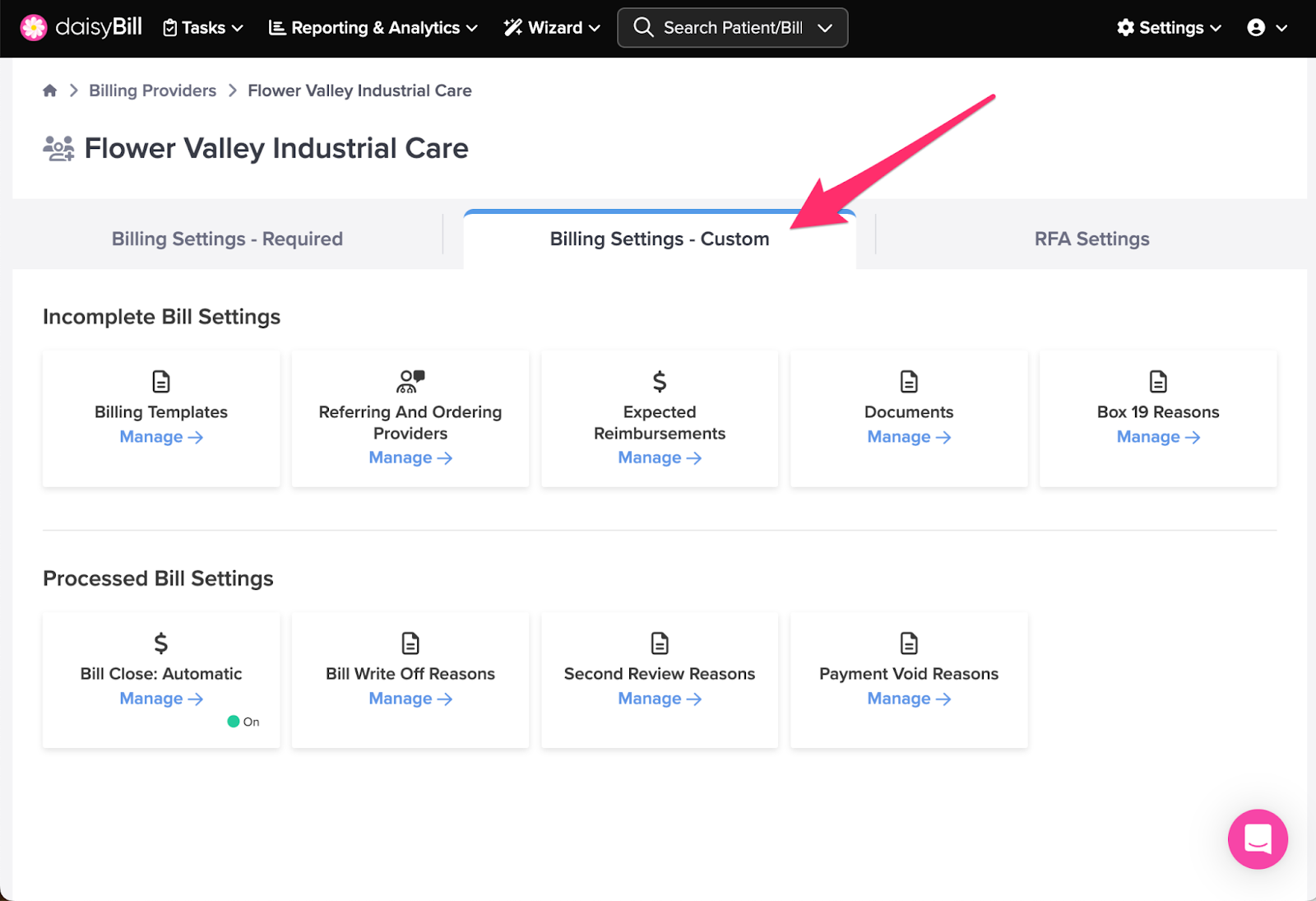Open Reporting & Analytics menu
Image resolution: width=1316 pixels, height=901 pixels.
click(373, 28)
